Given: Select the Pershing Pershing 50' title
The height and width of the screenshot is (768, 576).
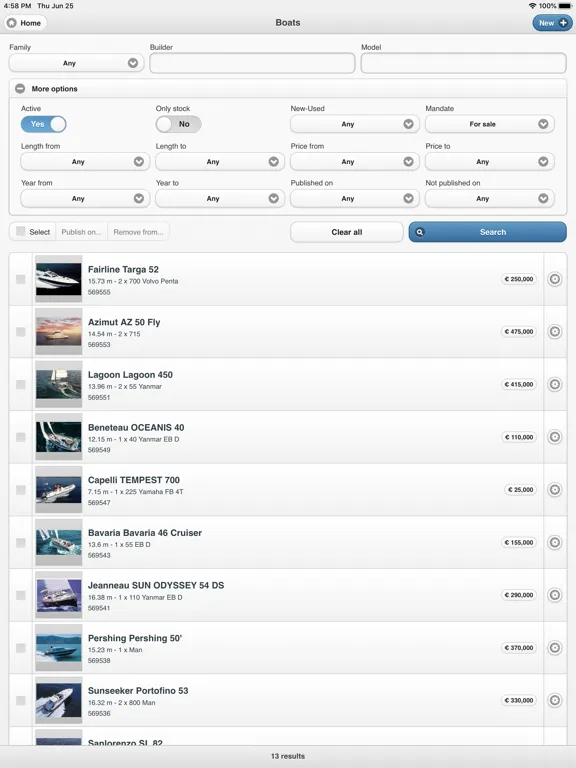Looking at the screenshot, I should [135, 638].
